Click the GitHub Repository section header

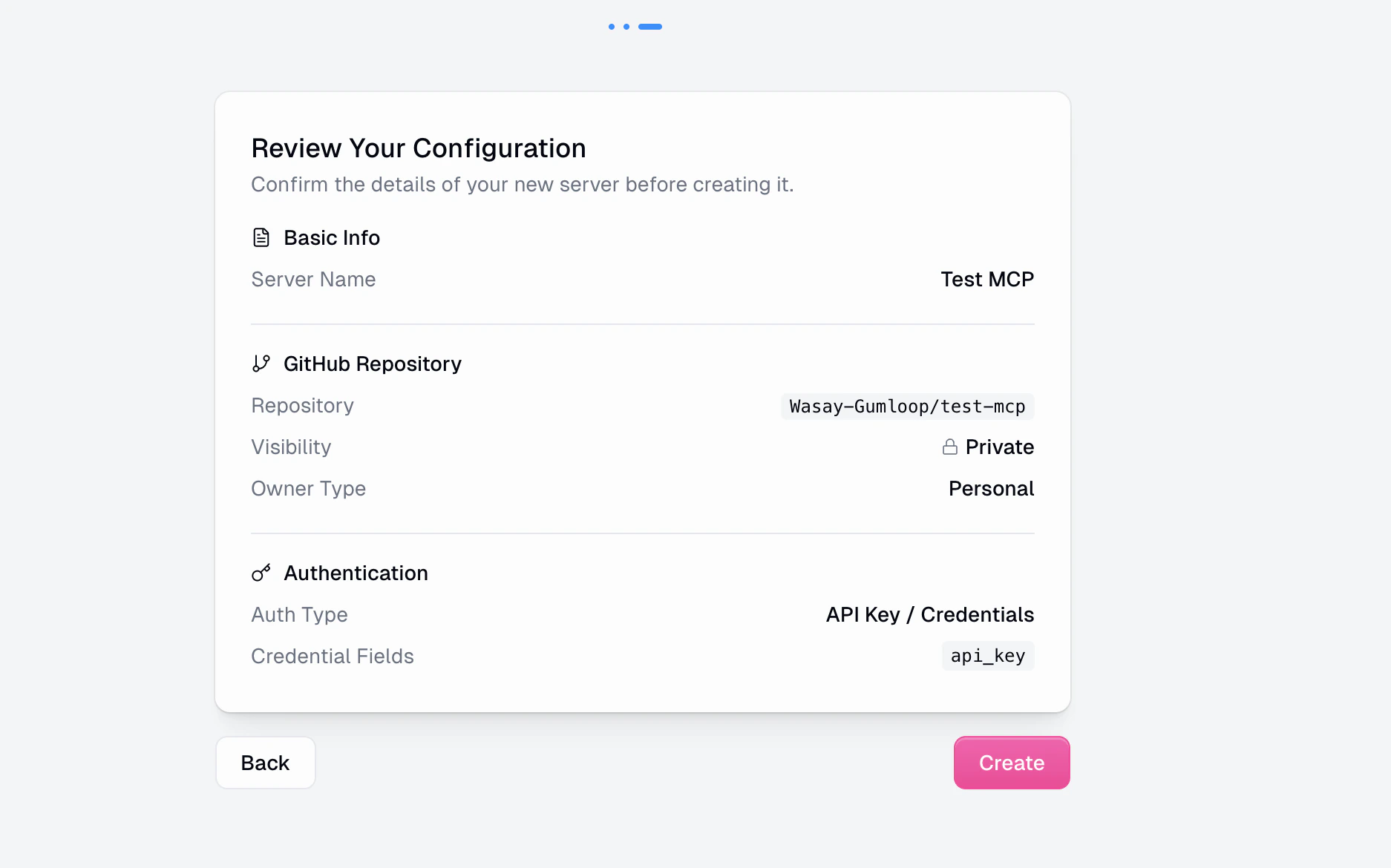(372, 364)
